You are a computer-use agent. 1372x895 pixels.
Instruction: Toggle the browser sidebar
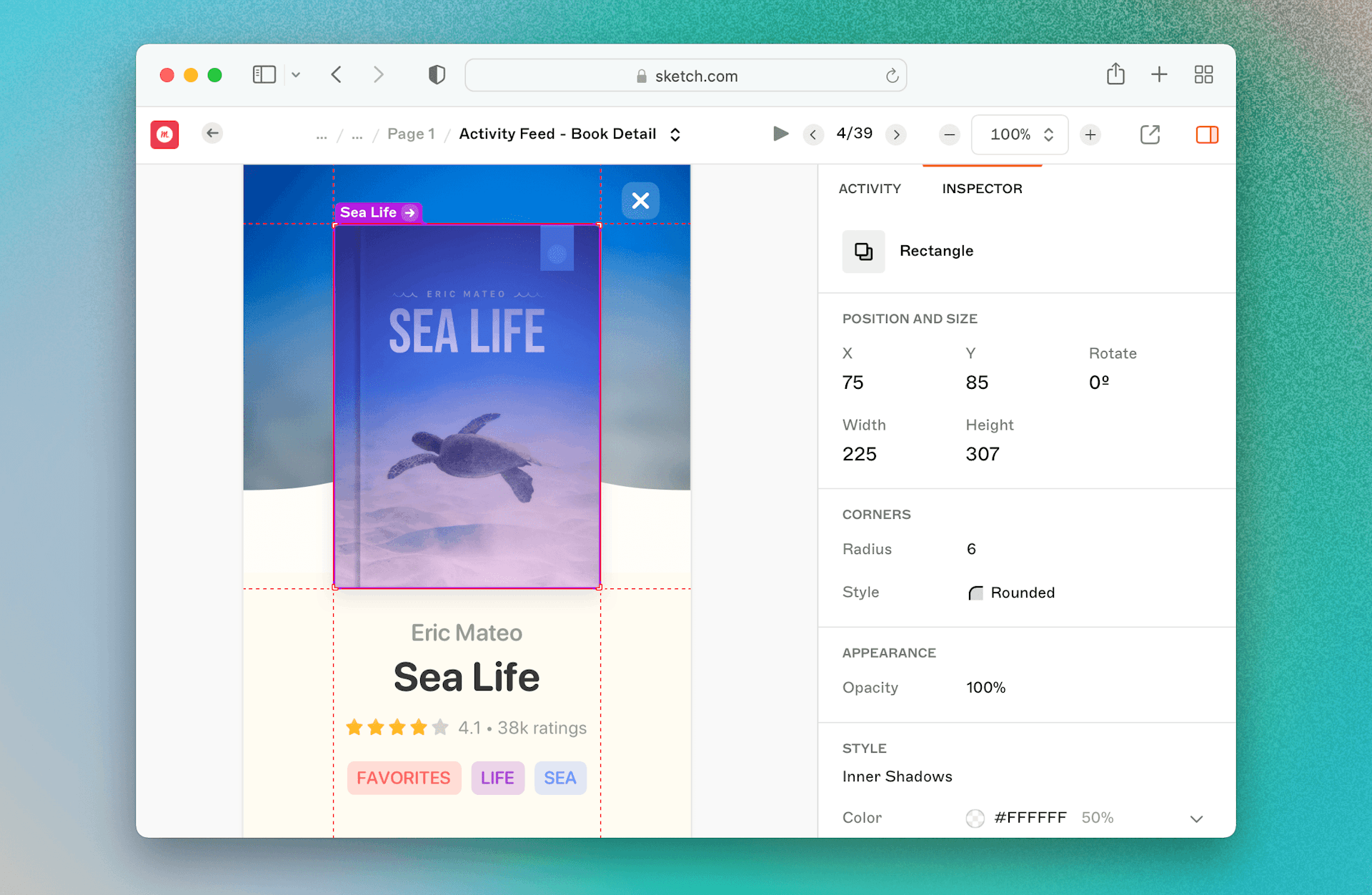264,74
